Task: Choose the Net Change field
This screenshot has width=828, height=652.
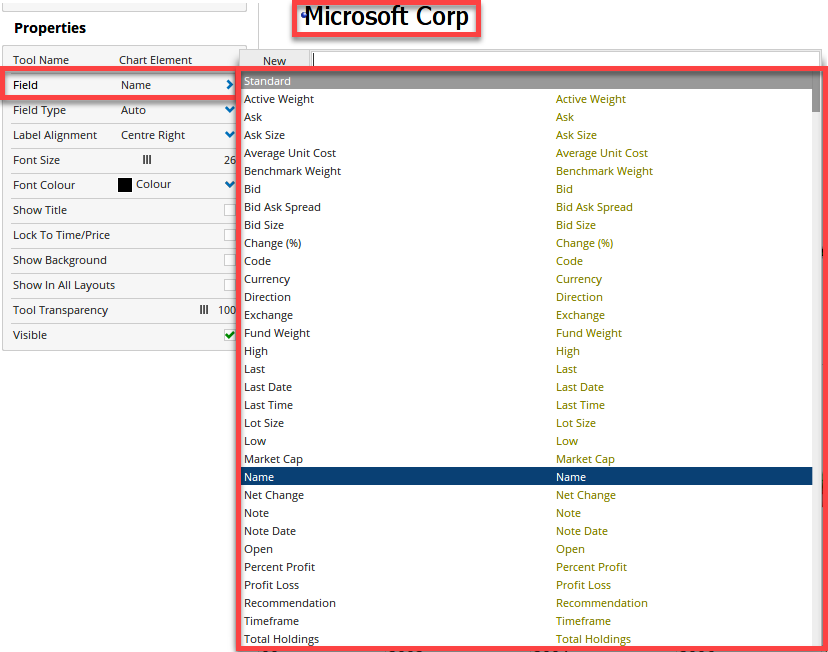Action: click(526, 495)
